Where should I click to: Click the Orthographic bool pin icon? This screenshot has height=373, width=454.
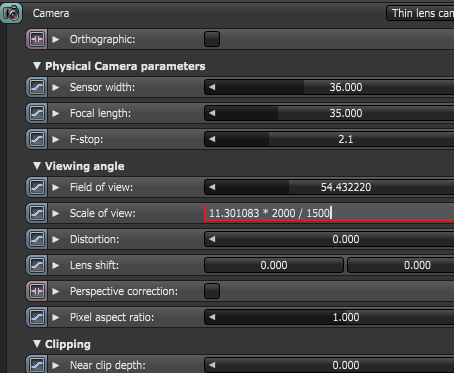point(37,39)
